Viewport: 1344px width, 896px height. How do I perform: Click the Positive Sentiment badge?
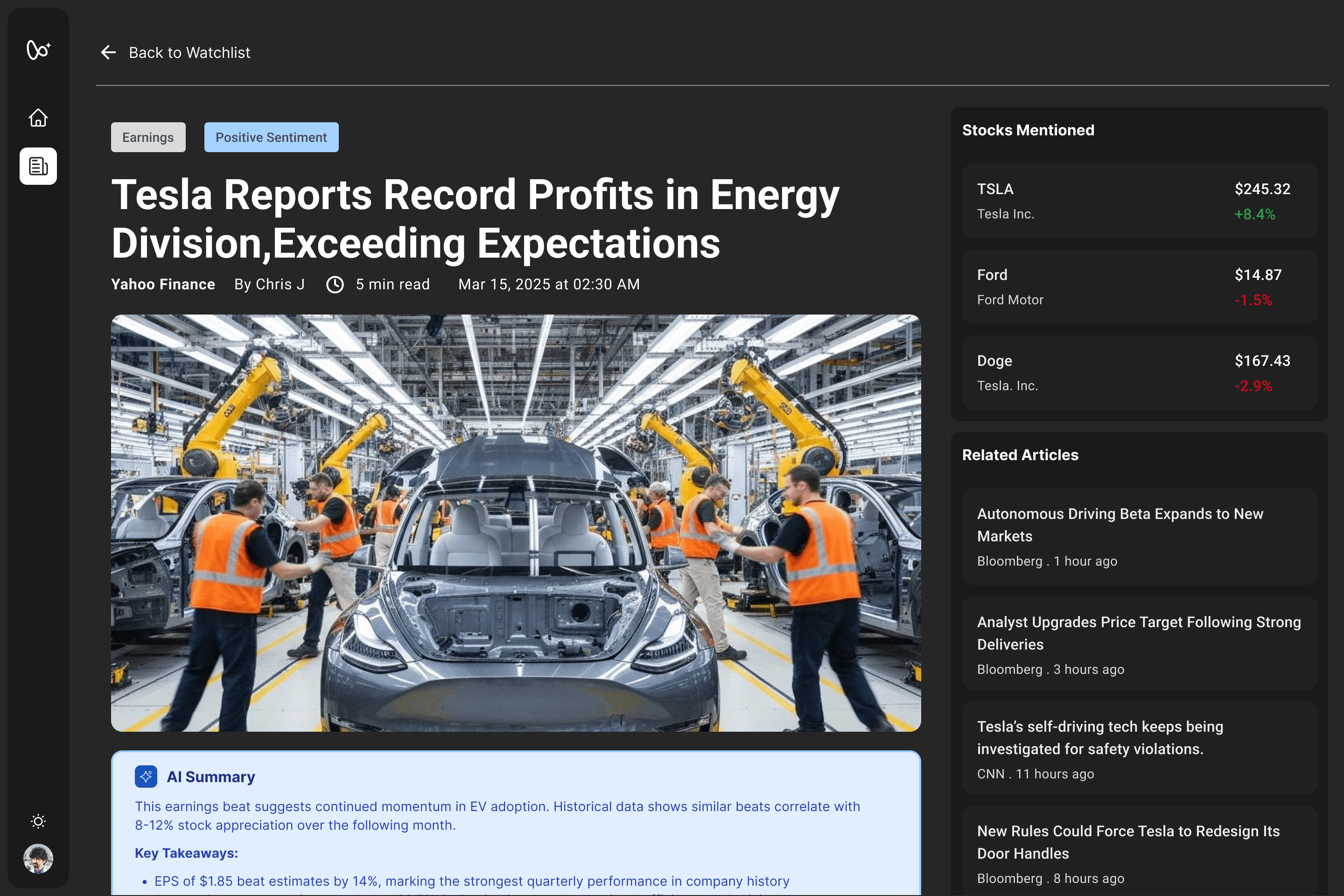[x=271, y=137]
